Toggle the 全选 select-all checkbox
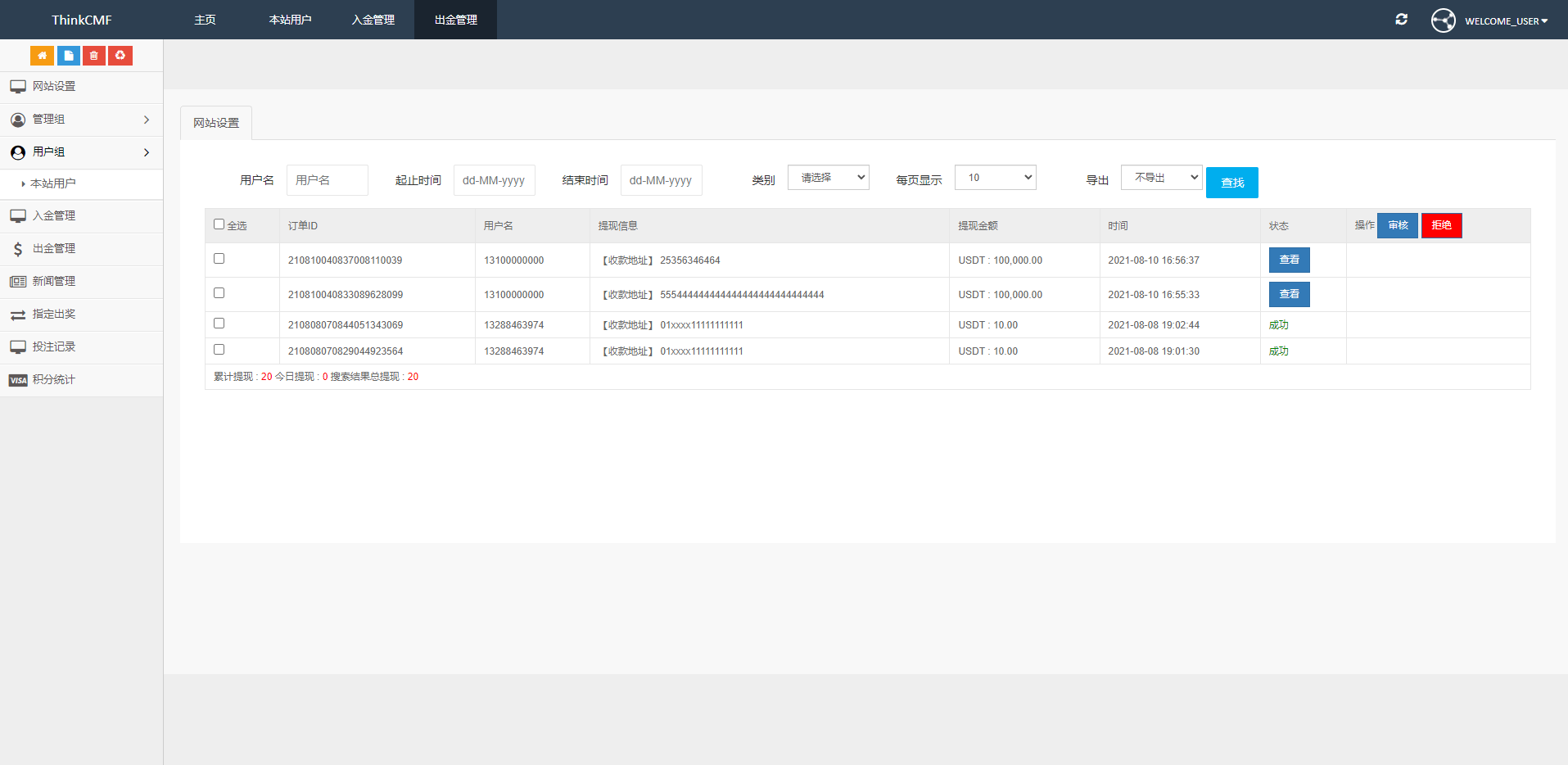 219,224
